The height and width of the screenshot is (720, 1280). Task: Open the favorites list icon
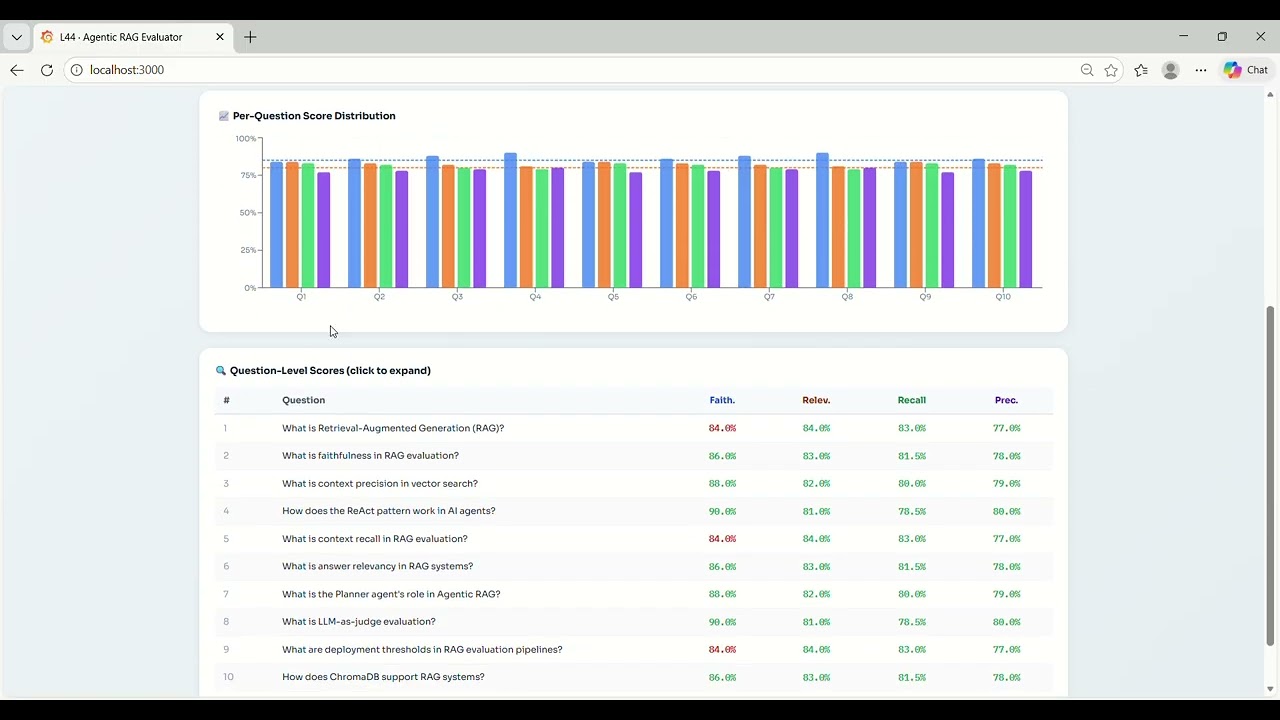[1141, 70]
